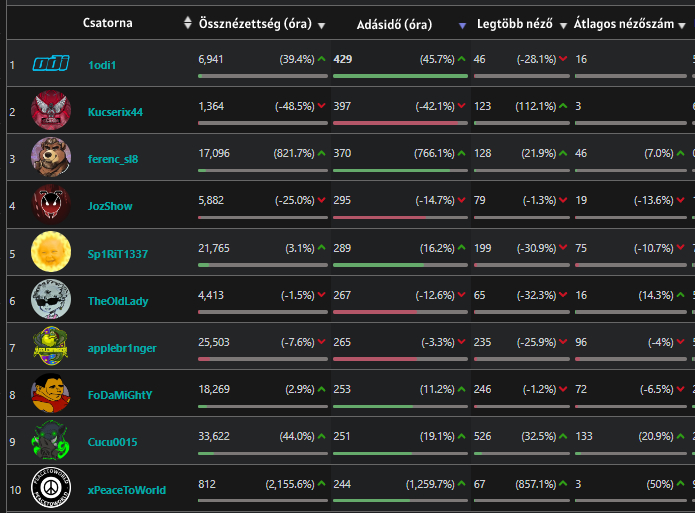
Task: Click 1odi1's green airtime progress bar
Action: pyautogui.click(x=400, y=75)
